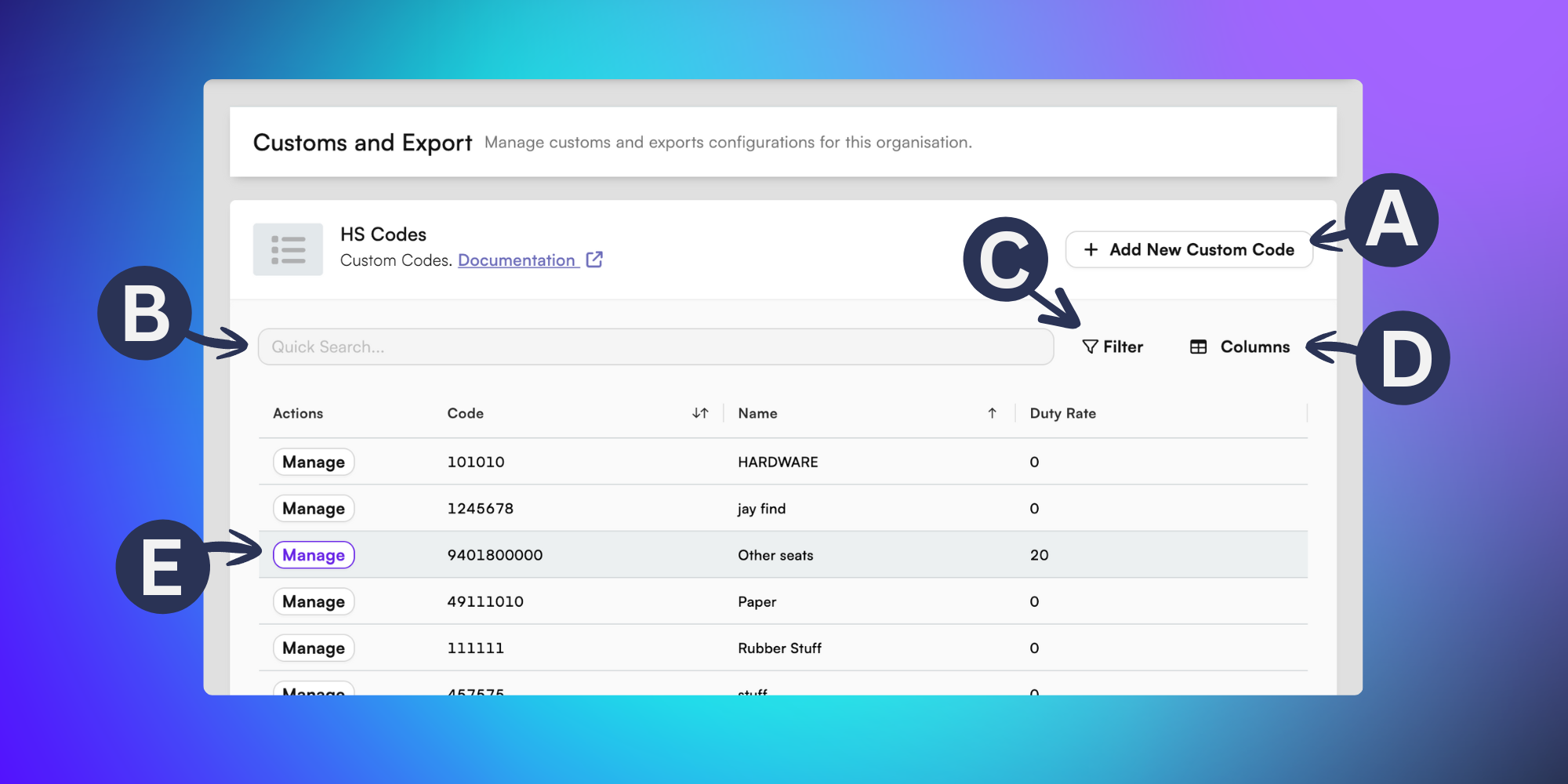Click the plus icon in Add New Custom Code
The height and width of the screenshot is (784, 1568).
1091,249
